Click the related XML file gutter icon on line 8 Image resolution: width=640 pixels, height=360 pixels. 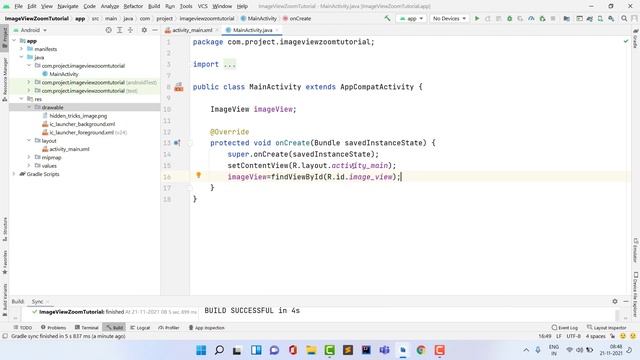(179, 87)
